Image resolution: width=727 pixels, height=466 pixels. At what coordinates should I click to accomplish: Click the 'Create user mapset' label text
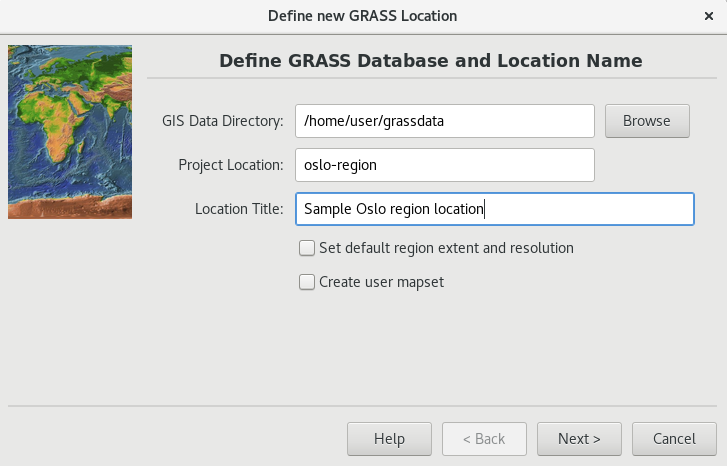[x=381, y=282]
